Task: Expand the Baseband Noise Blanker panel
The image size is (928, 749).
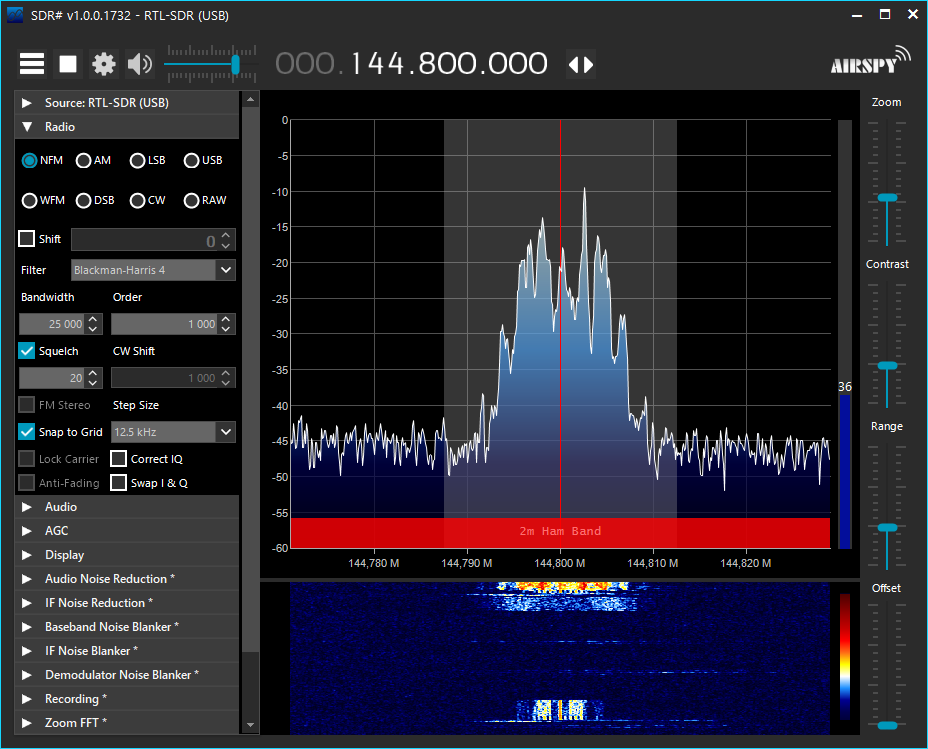Action: click(x=127, y=627)
